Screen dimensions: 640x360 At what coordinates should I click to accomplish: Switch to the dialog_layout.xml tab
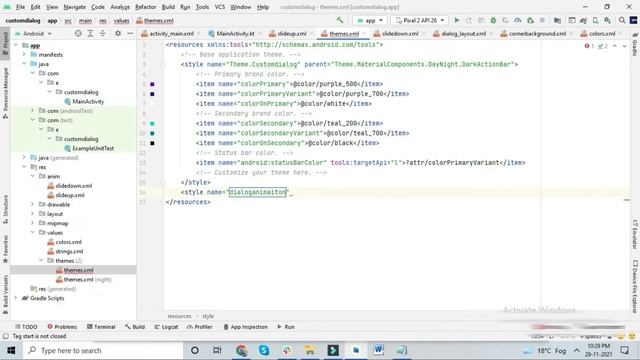coord(464,33)
